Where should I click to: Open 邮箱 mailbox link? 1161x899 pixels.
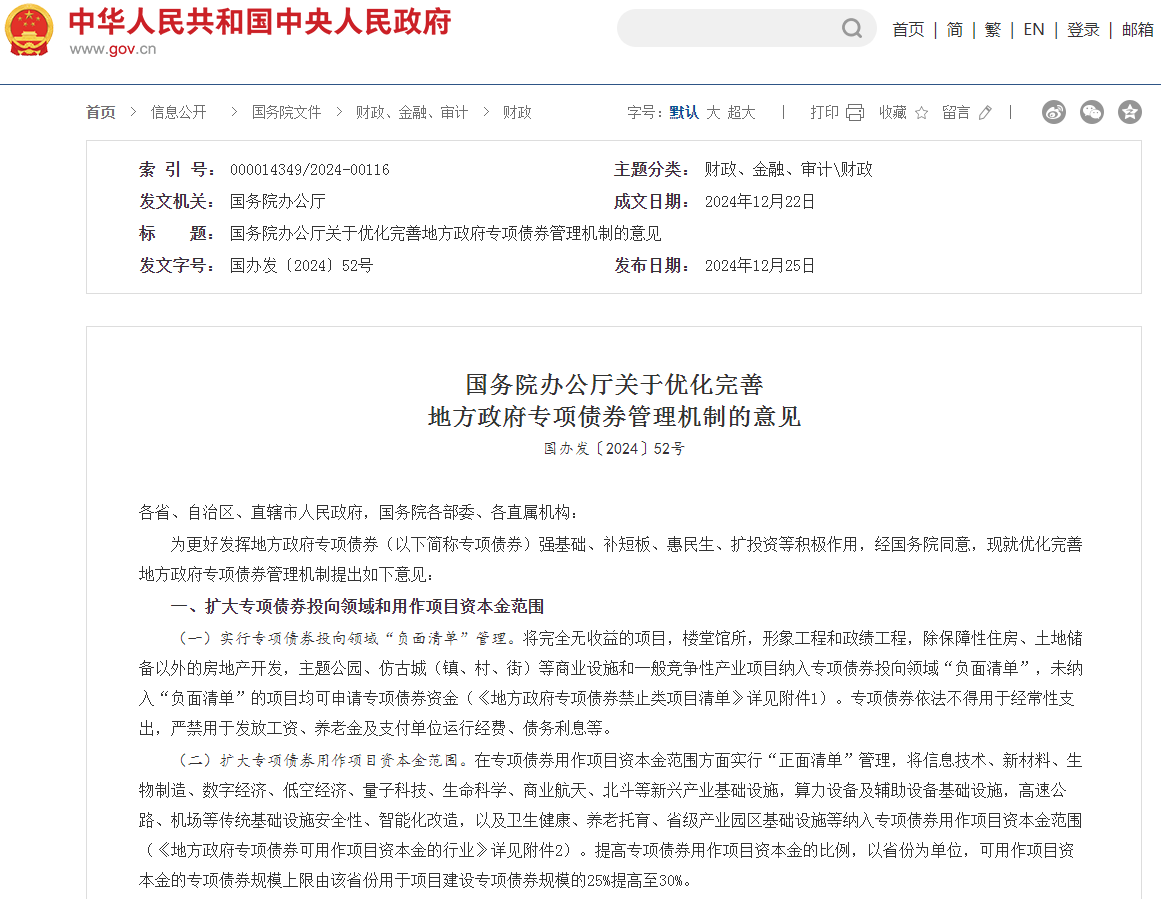[x=1137, y=29]
